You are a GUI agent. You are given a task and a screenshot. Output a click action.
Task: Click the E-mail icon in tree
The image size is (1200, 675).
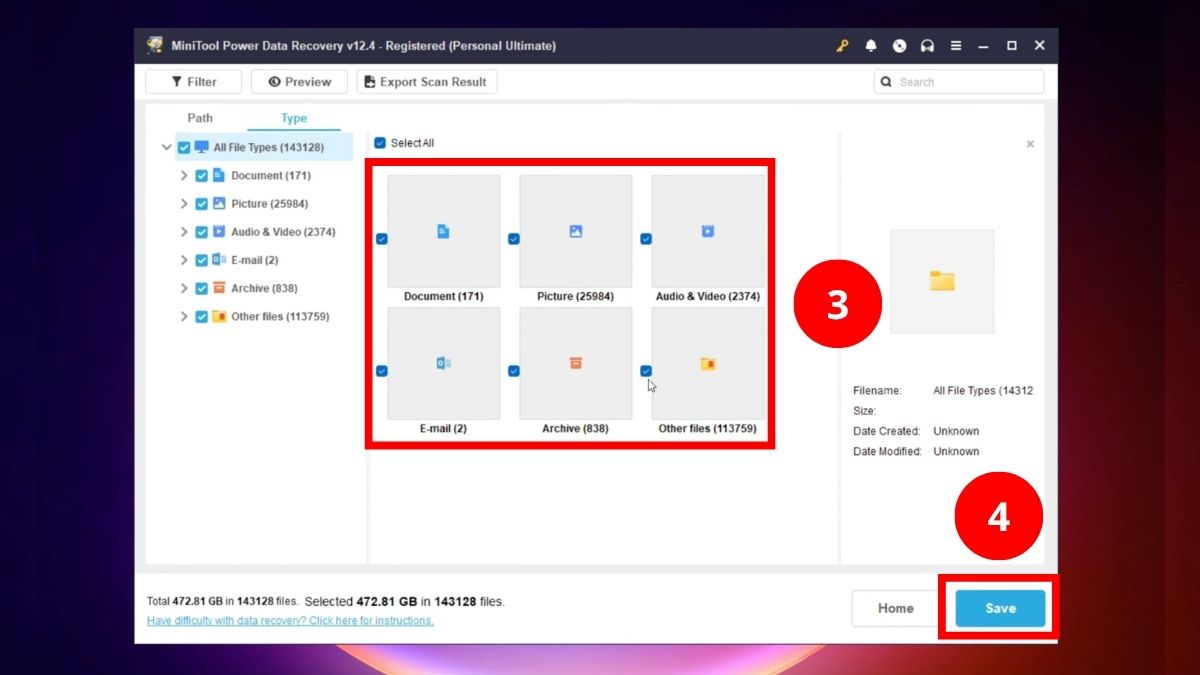tap(219, 260)
